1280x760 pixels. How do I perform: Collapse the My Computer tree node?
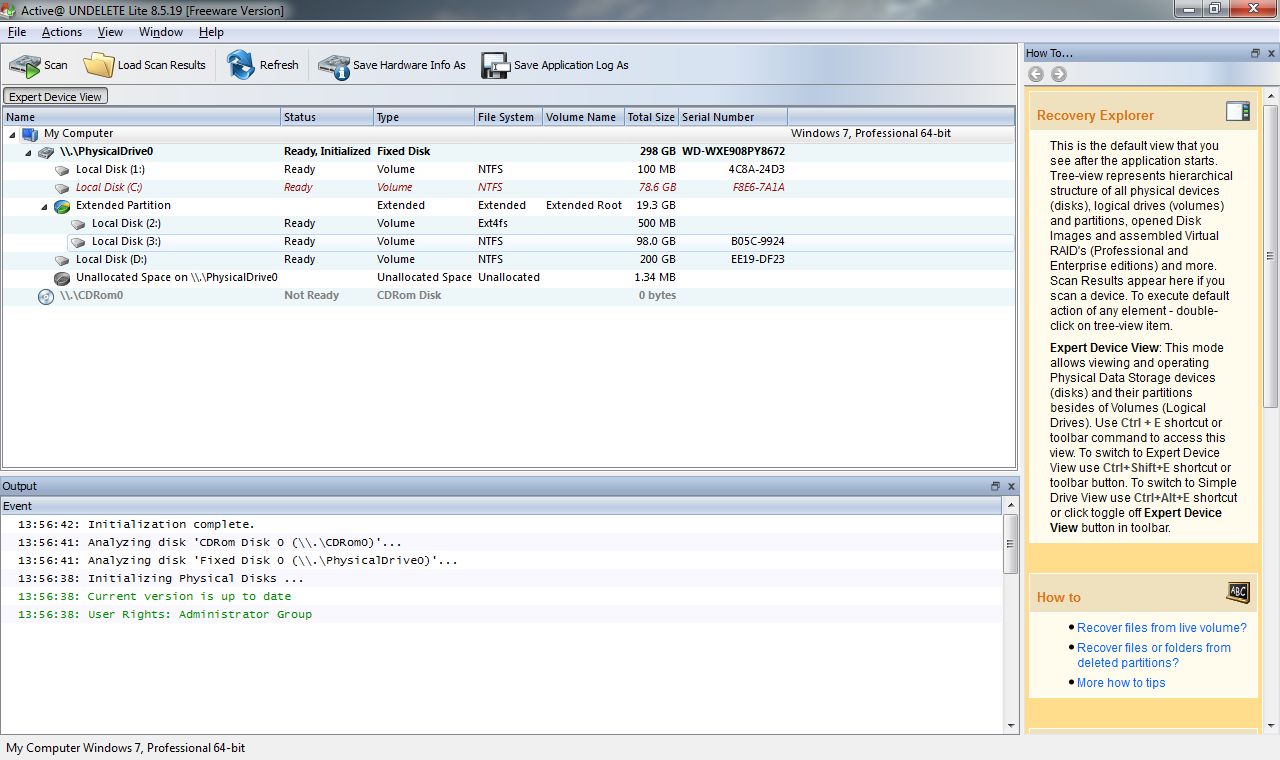12,134
